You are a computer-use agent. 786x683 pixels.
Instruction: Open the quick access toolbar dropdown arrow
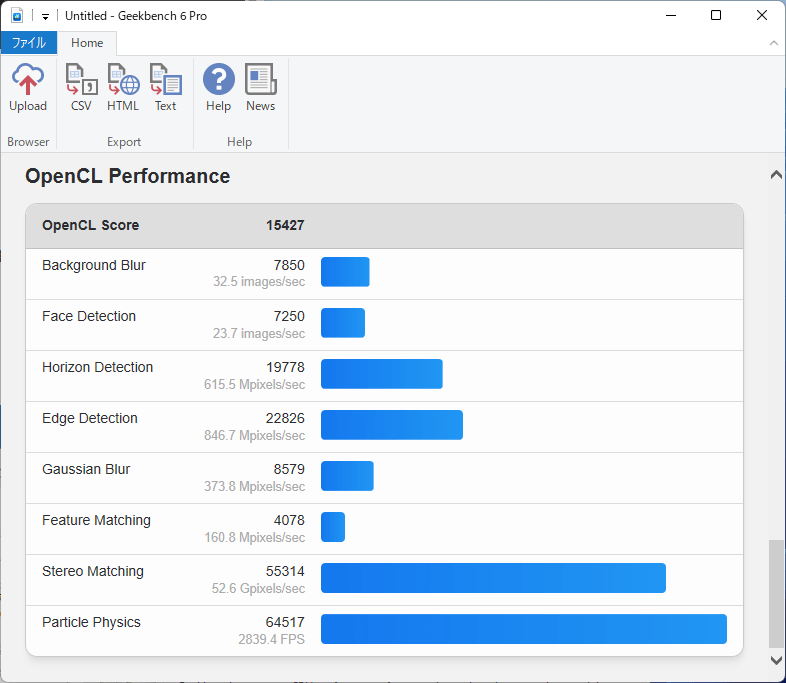45,17
